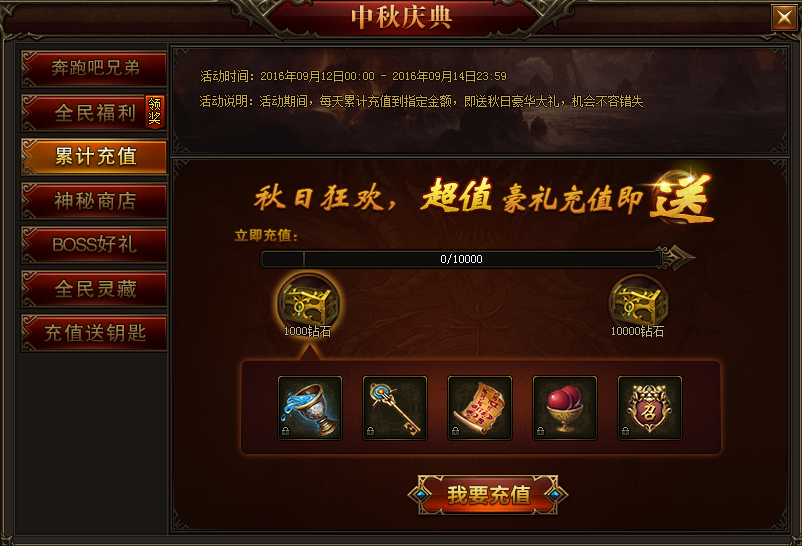Click the 领奖 badge on 全民福利
This screenshot has width=802, height=546.
[154, 111]
